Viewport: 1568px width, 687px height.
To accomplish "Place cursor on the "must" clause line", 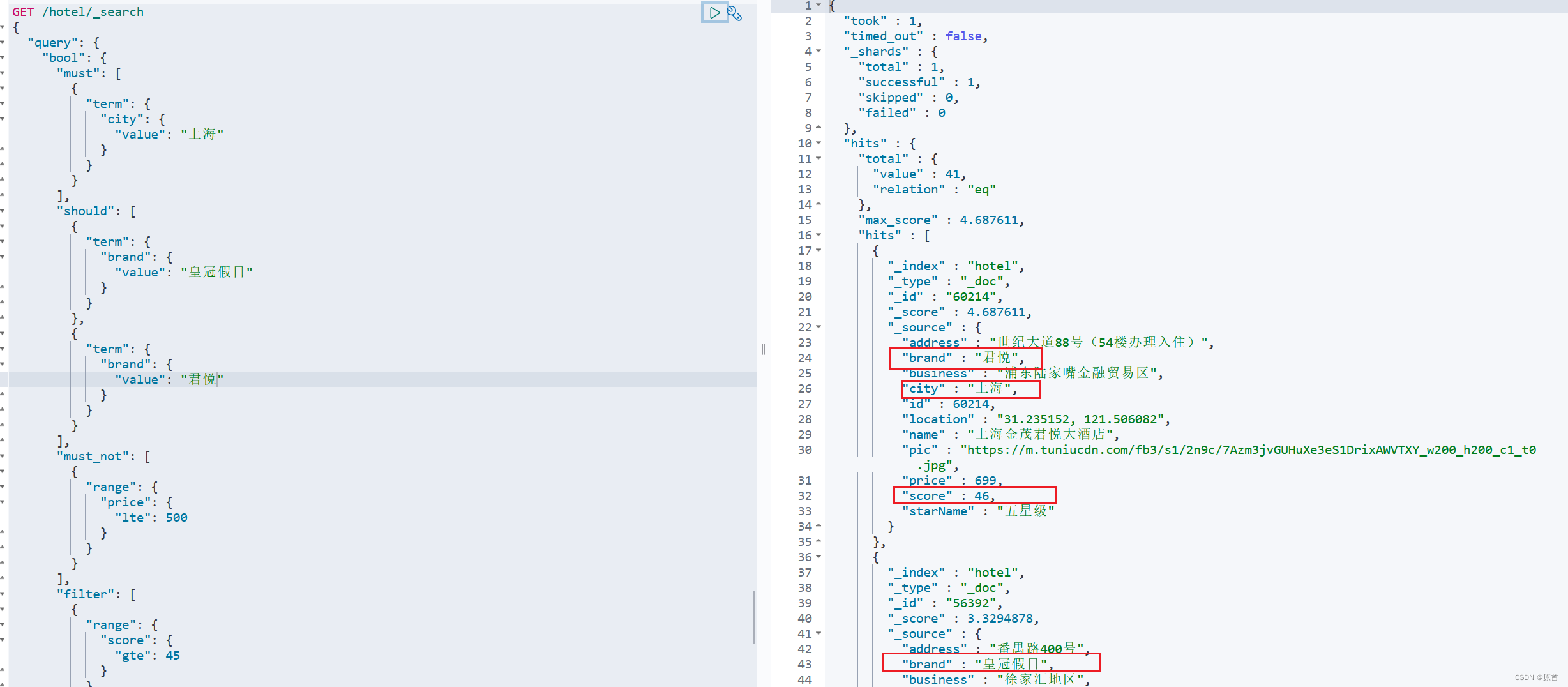I will click(x=89, y=73).
